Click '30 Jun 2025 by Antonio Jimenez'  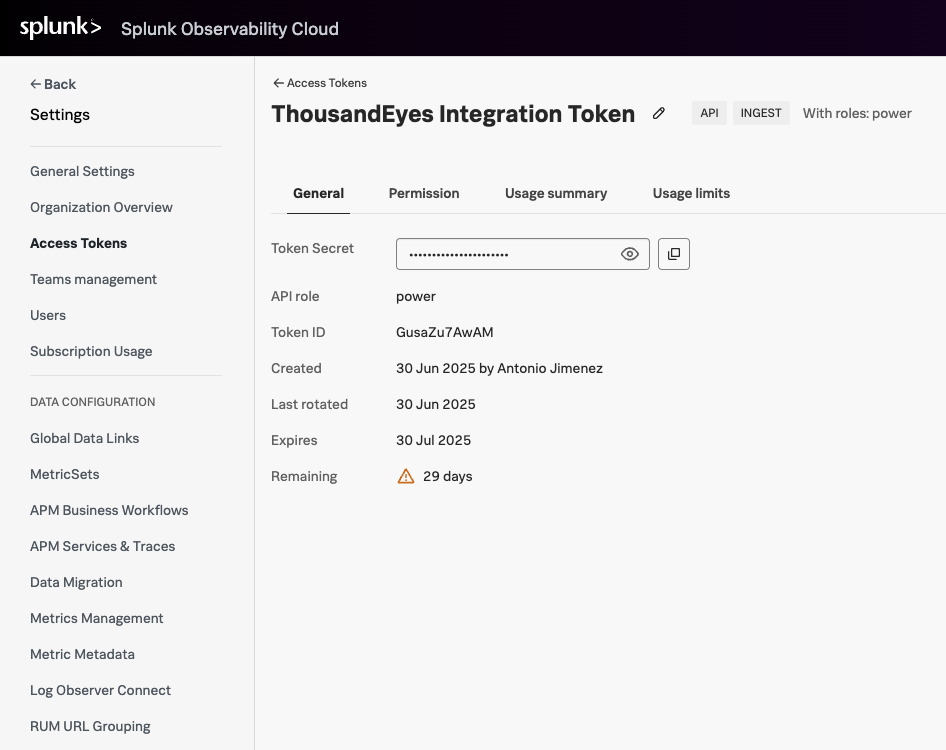pos(500,368)
